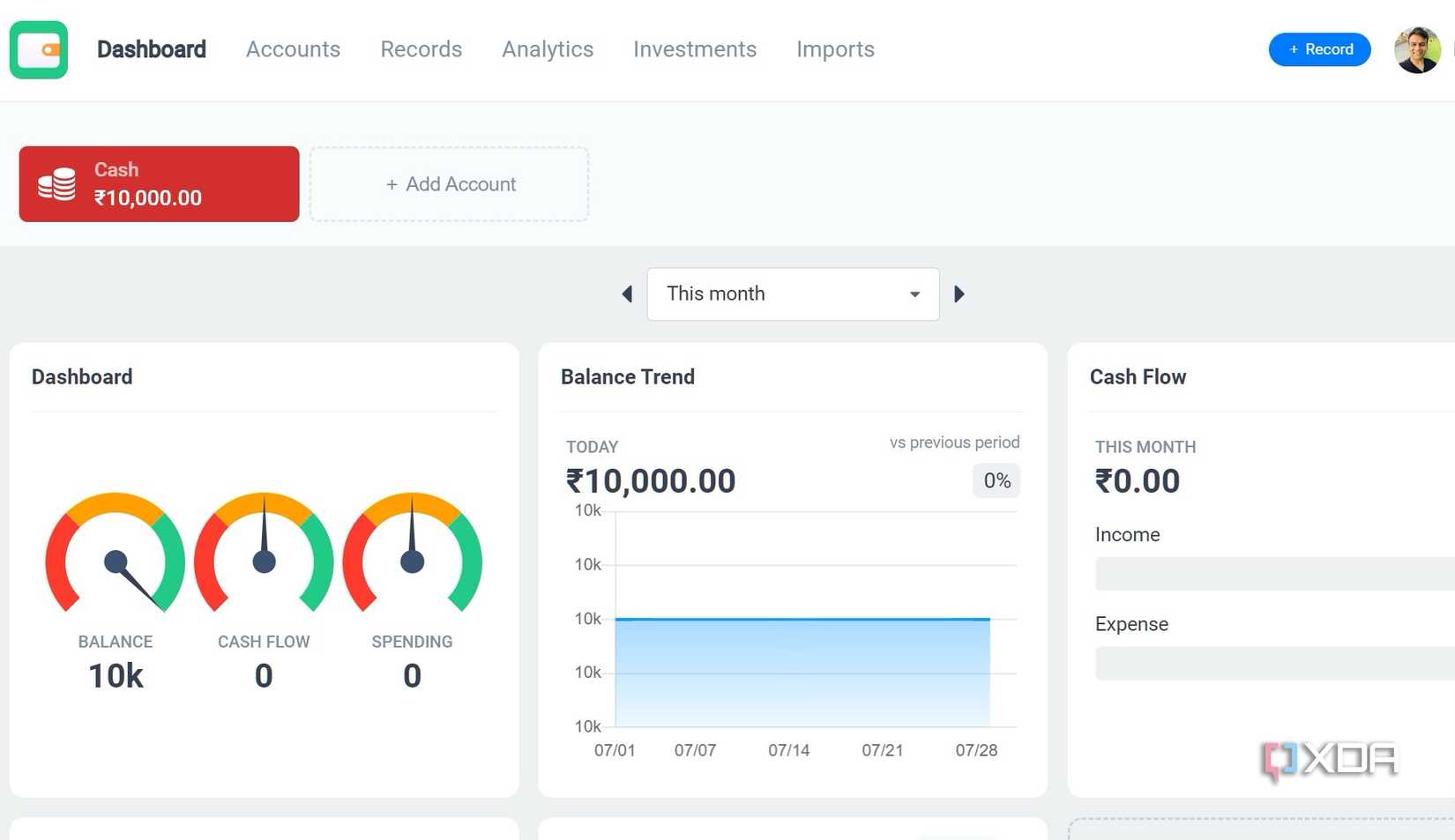Click the previous period arrow
Image resolution: width=1455 pixels, height=840 pixels.
(627, 294)
